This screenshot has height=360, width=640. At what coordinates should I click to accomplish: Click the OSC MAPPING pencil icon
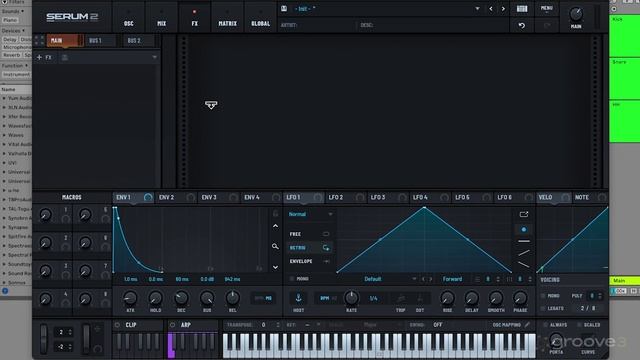point(527,325)
